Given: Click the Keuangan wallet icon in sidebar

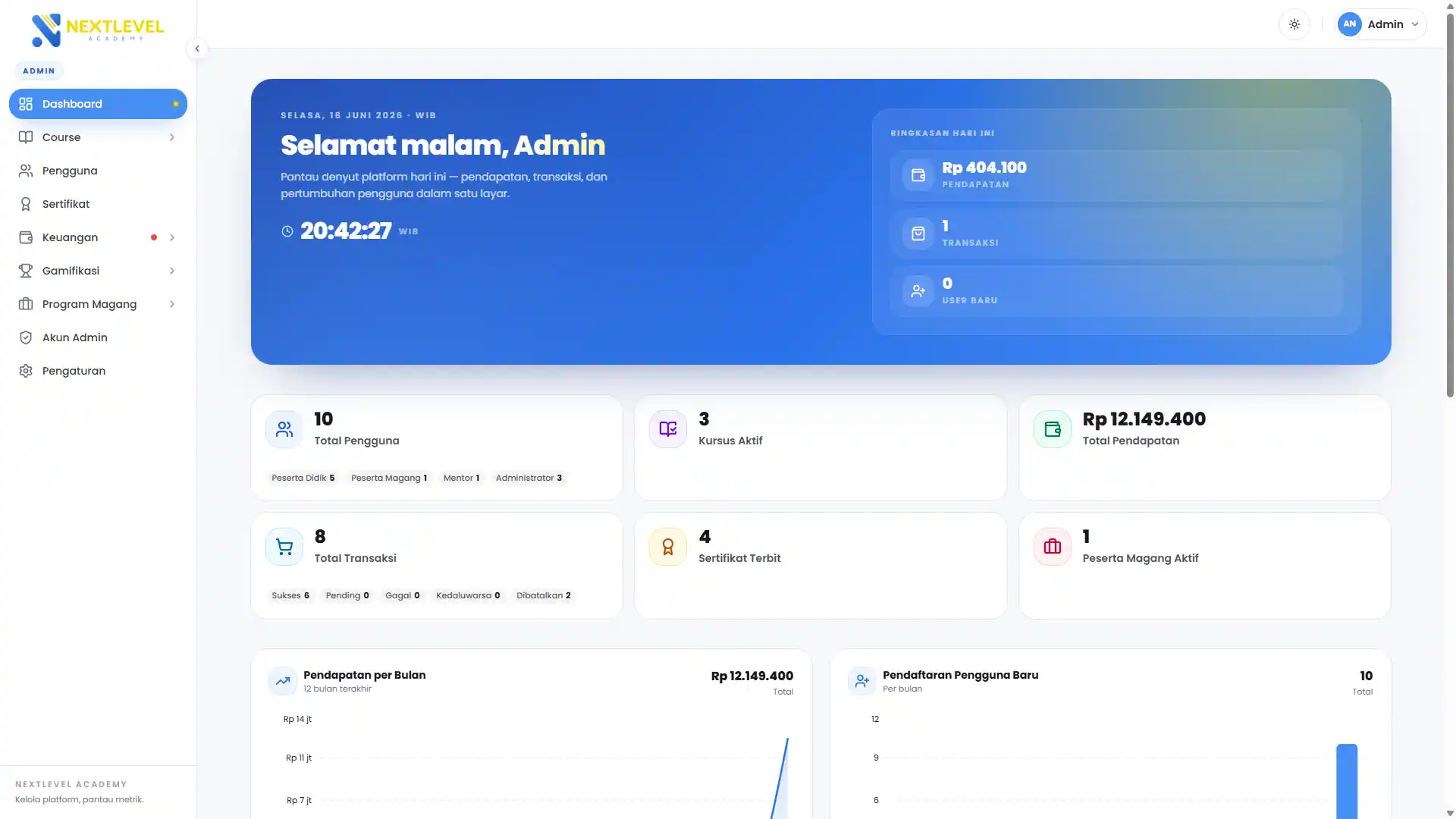Looking at the screenshot, I should pyautogui.click(x=26, y=237).
